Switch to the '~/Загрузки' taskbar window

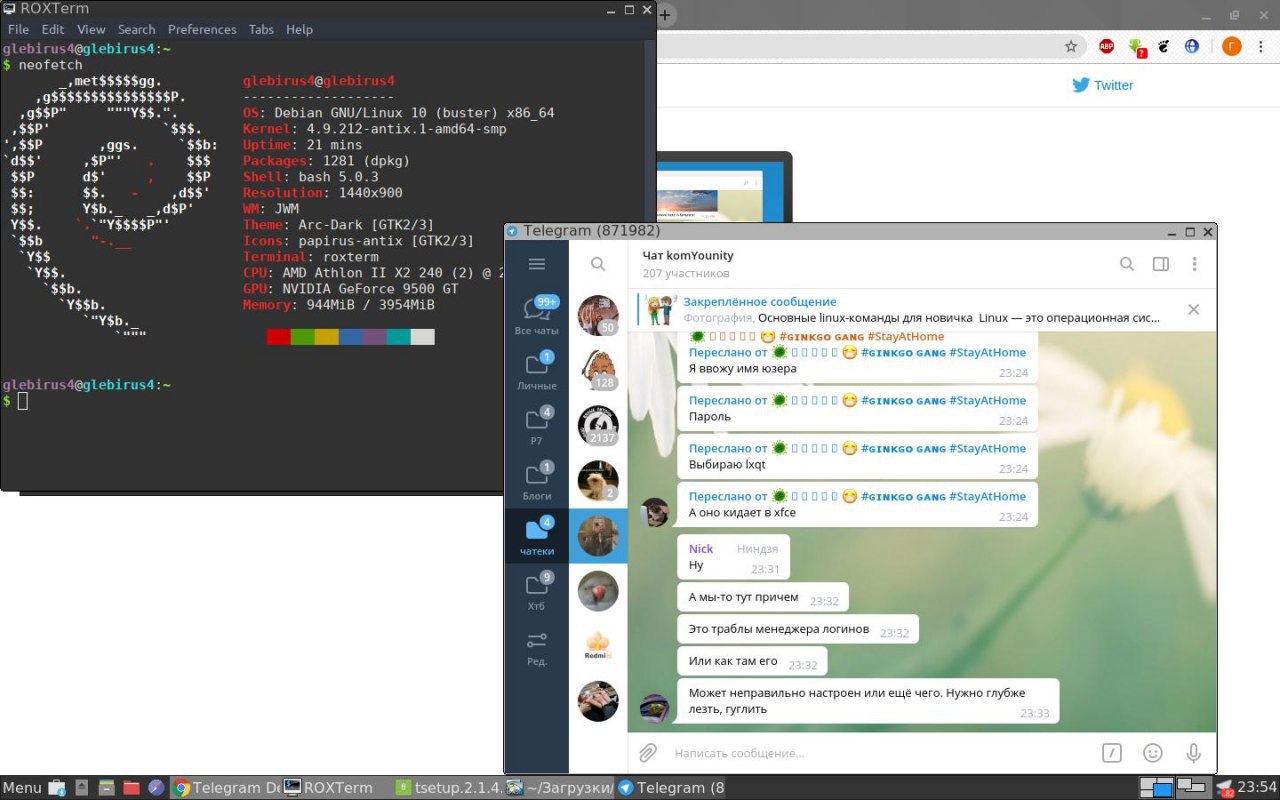point(559,788)
